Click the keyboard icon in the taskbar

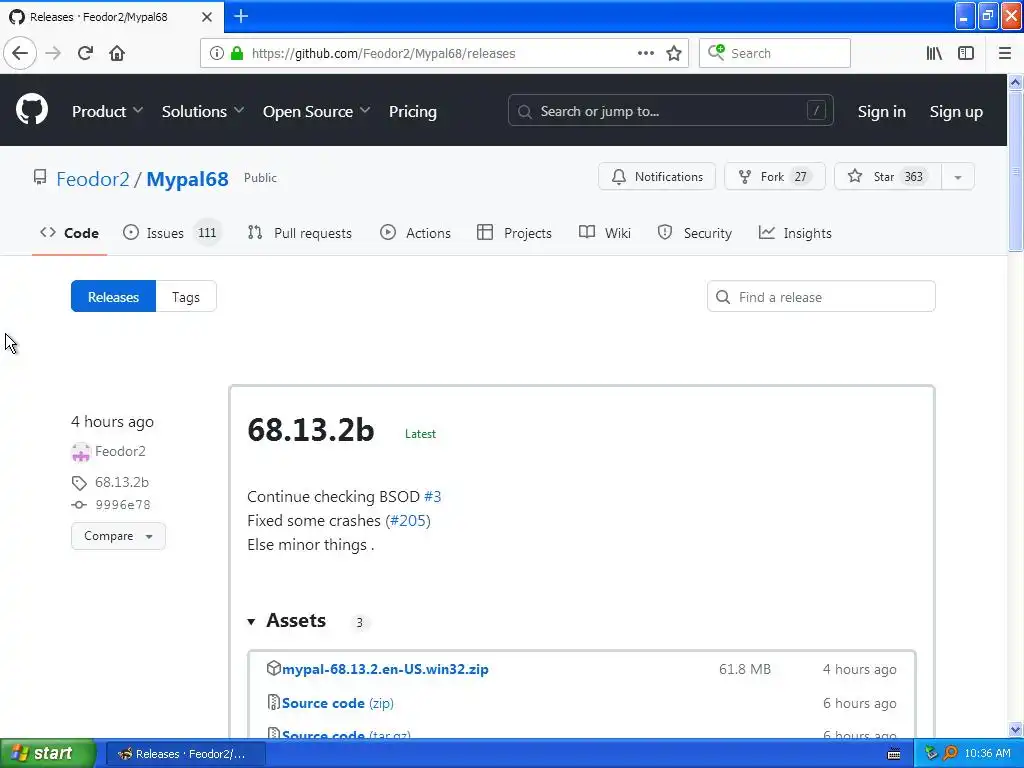pyautogui.click(x=894, y=754)
